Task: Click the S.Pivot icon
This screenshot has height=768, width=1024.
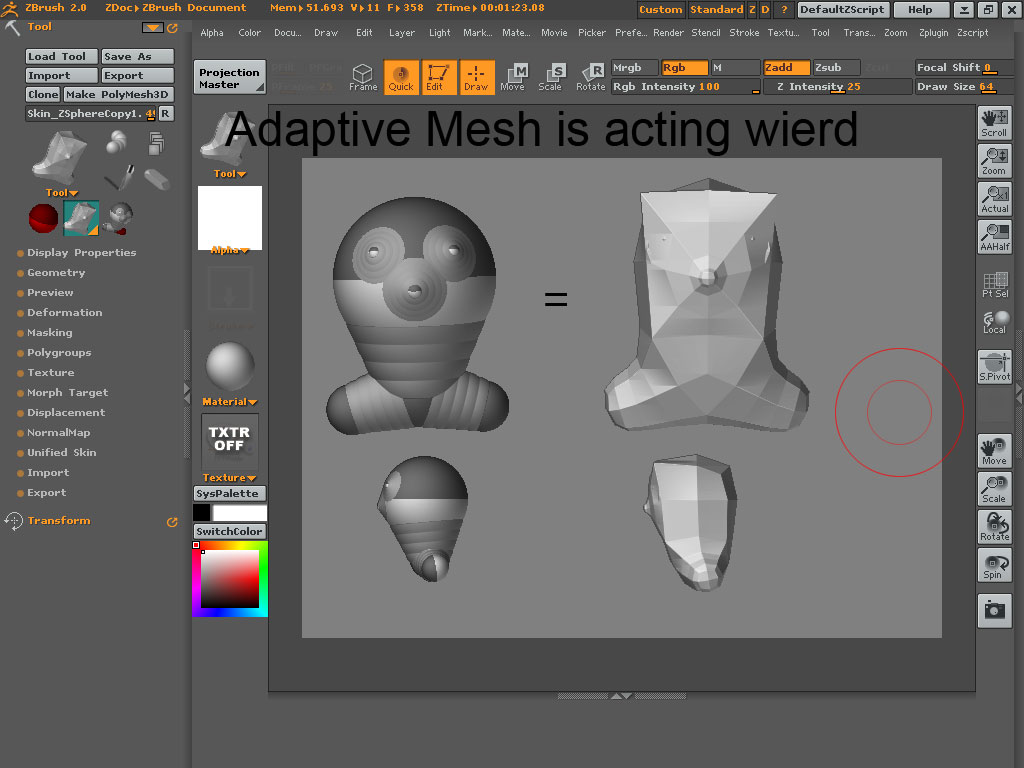Action: point(994,366)
